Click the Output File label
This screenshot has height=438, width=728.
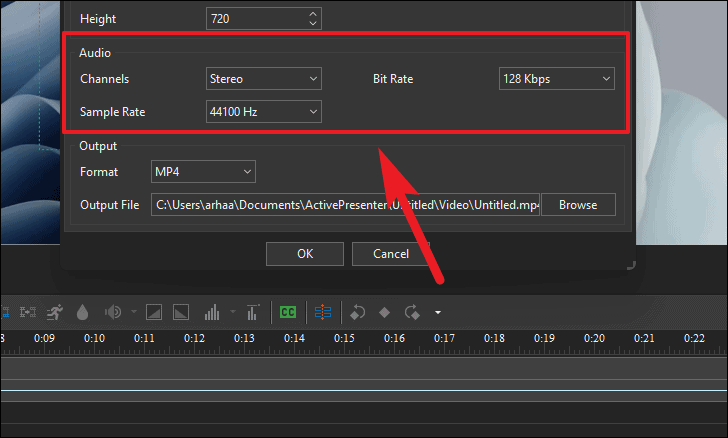coord(110,205)
